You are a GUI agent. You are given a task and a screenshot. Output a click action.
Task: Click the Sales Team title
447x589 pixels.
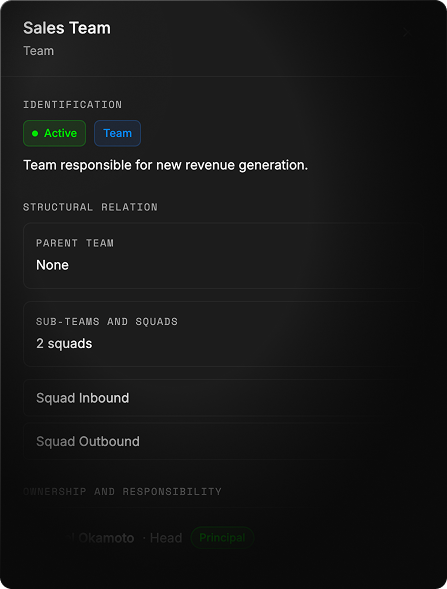click(x=67, y=28)
